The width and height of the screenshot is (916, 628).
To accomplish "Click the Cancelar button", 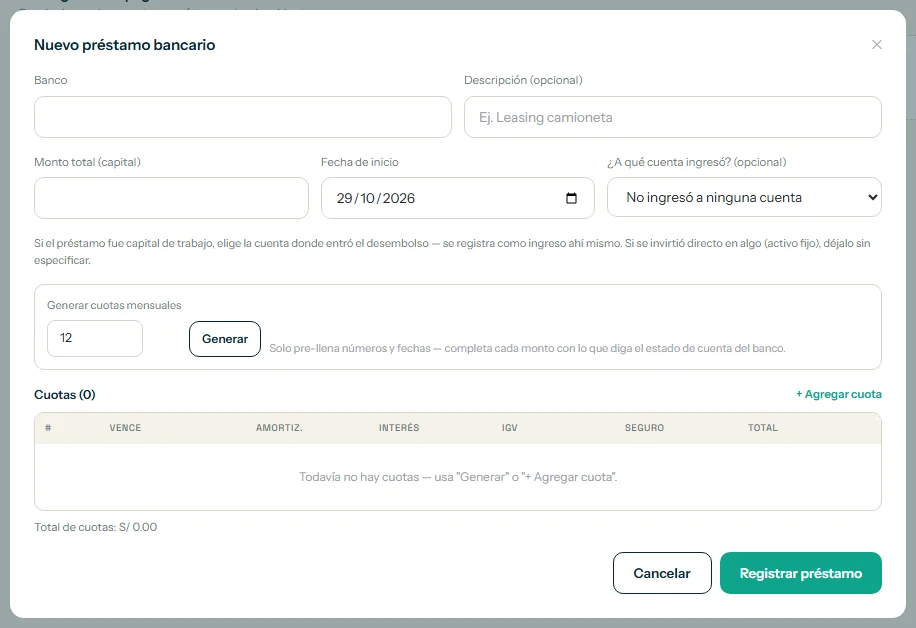I will [662, 573].
